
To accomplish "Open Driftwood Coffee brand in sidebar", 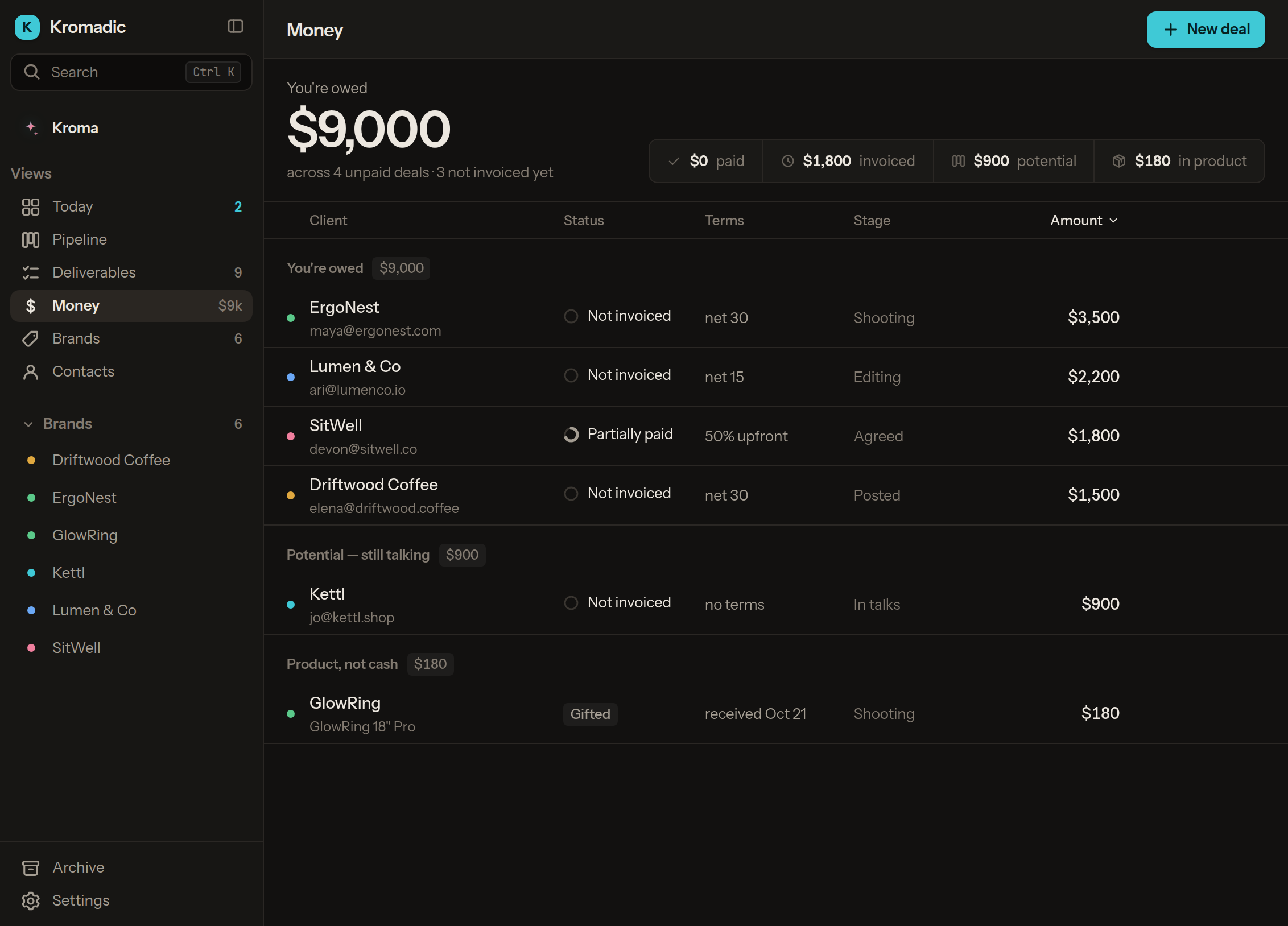I will 131,460.
